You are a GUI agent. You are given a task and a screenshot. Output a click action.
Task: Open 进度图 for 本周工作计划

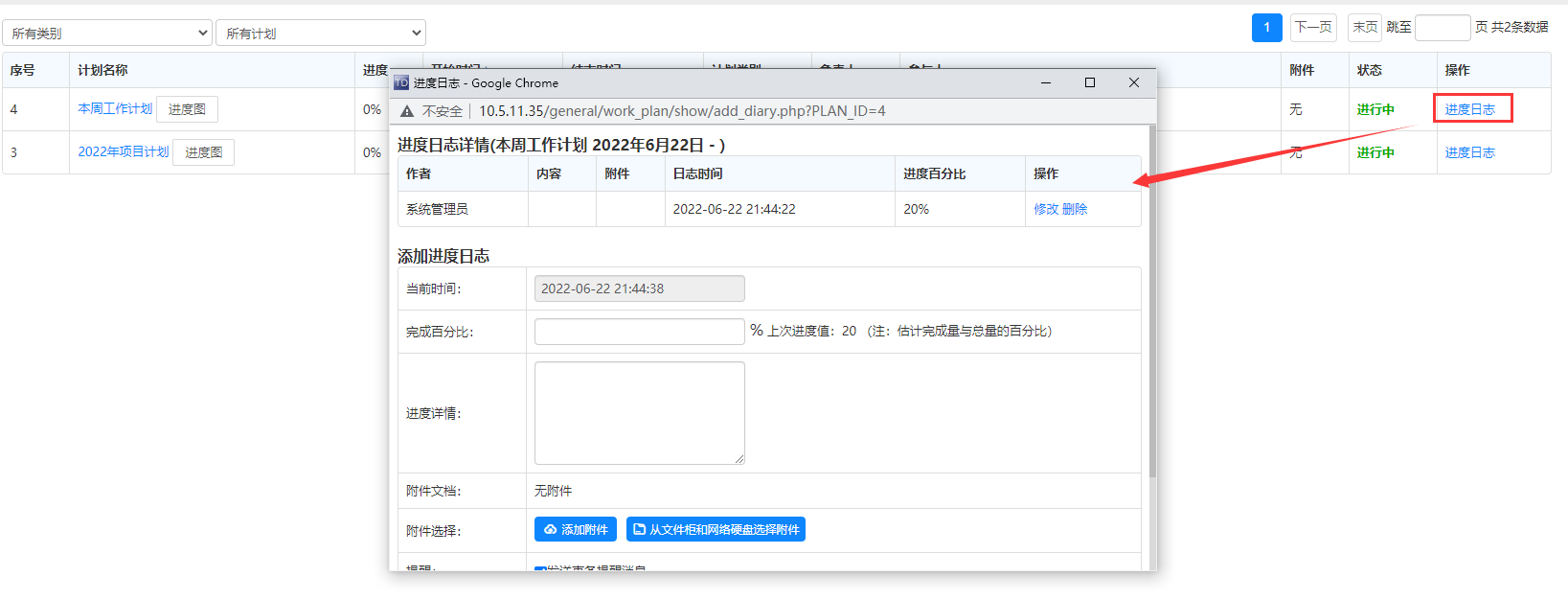click(x=187, y=109)
